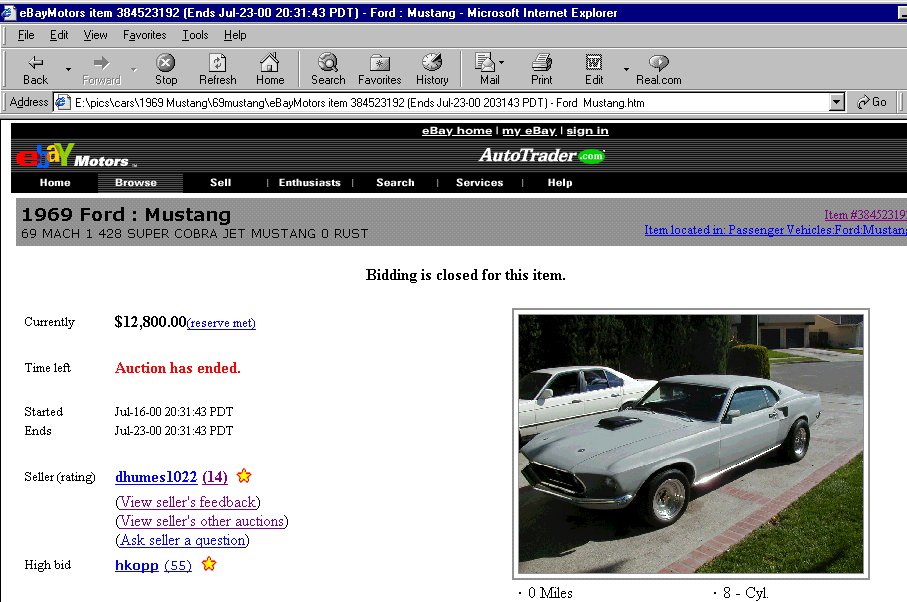Click Ask seller a question link
The width and height of the screenshot is (907, 602).
coord(182,540)
